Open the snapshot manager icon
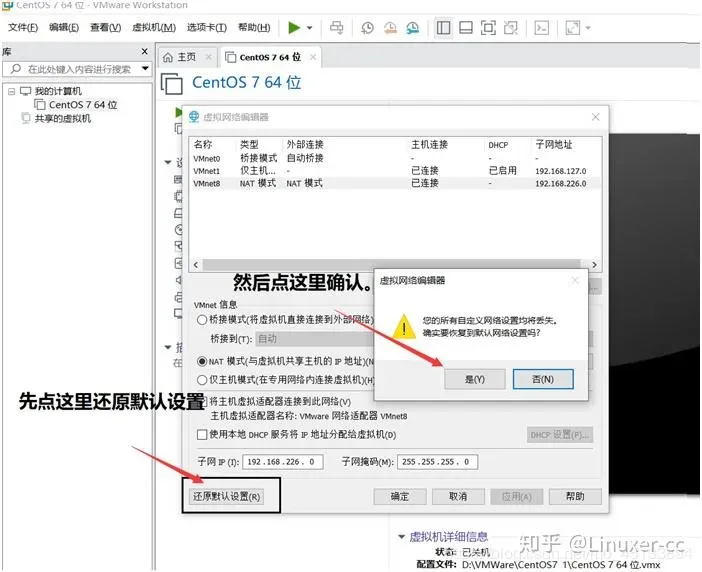This screenshot has height=572, width=702. [x=411, y=28]
